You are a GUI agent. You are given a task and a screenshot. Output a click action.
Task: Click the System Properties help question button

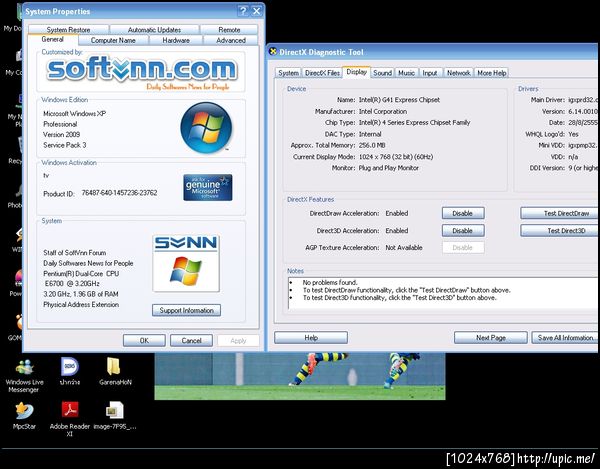(x=243, y=11)
